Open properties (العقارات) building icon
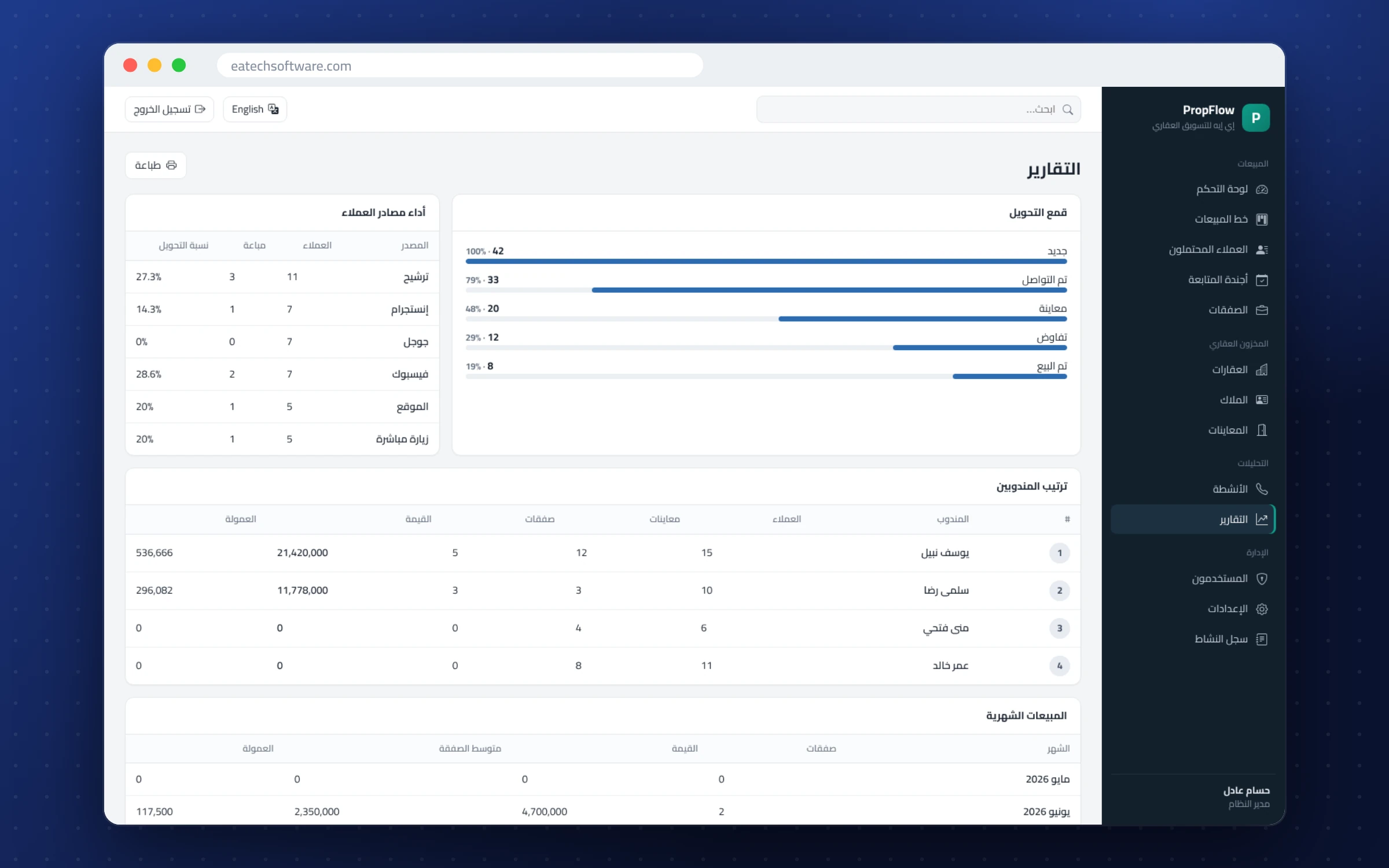The height and width of the screenshot is (868, 1389). tap(1262, 370)
